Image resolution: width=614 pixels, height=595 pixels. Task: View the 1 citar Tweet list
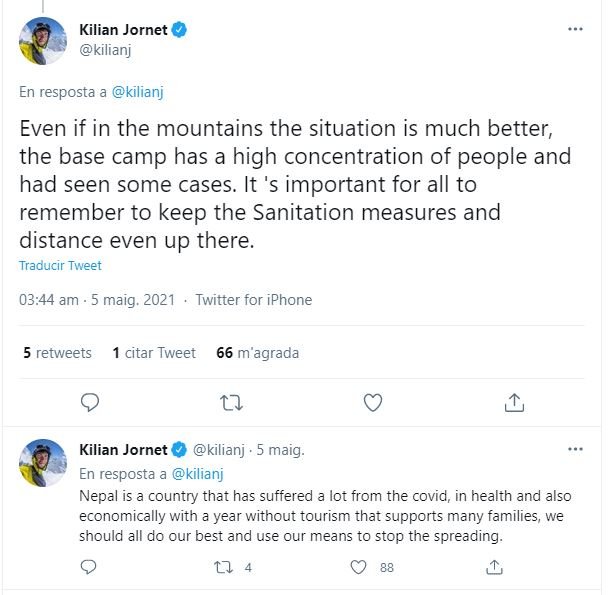(x=154, y=353)
